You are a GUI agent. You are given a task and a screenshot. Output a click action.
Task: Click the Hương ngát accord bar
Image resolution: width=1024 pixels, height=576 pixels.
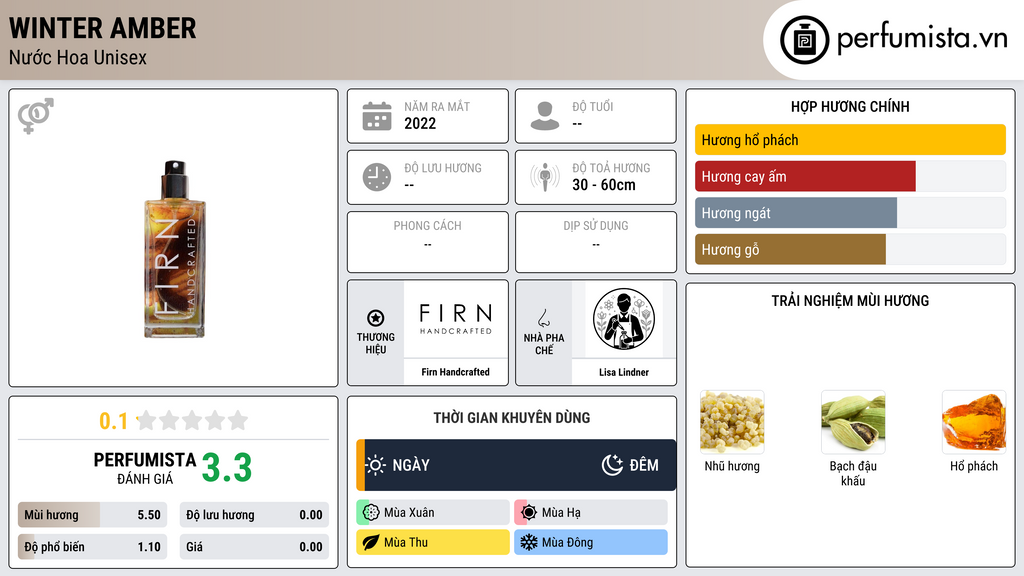coord(850,213)
